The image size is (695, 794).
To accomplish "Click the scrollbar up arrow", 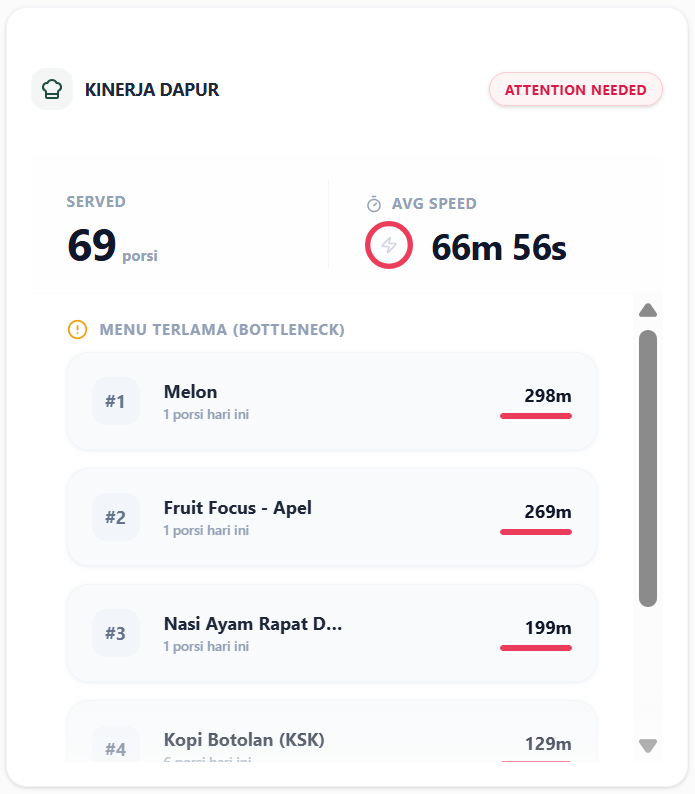I will 648,310.
